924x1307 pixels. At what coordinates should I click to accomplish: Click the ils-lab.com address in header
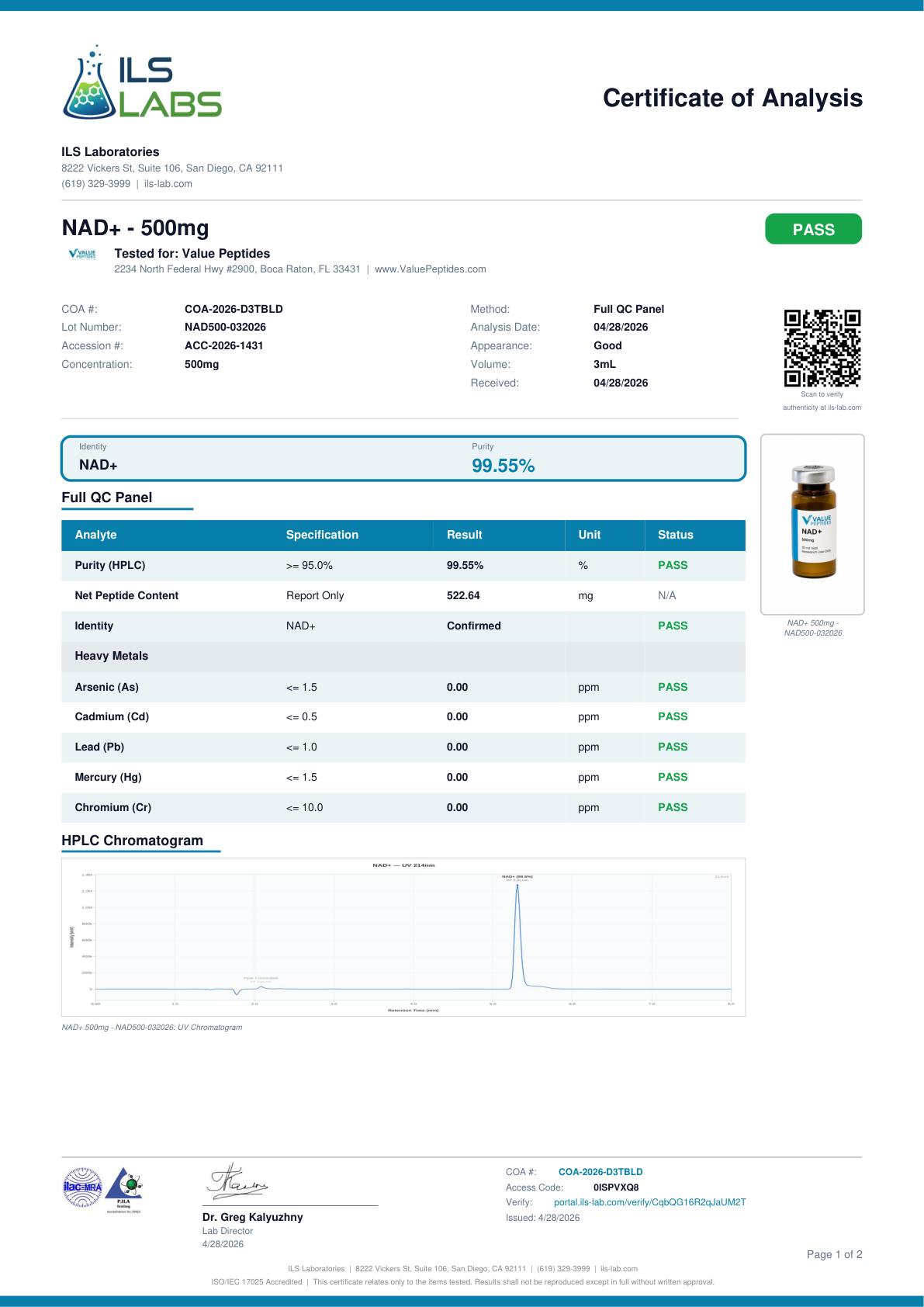point(168,184)
